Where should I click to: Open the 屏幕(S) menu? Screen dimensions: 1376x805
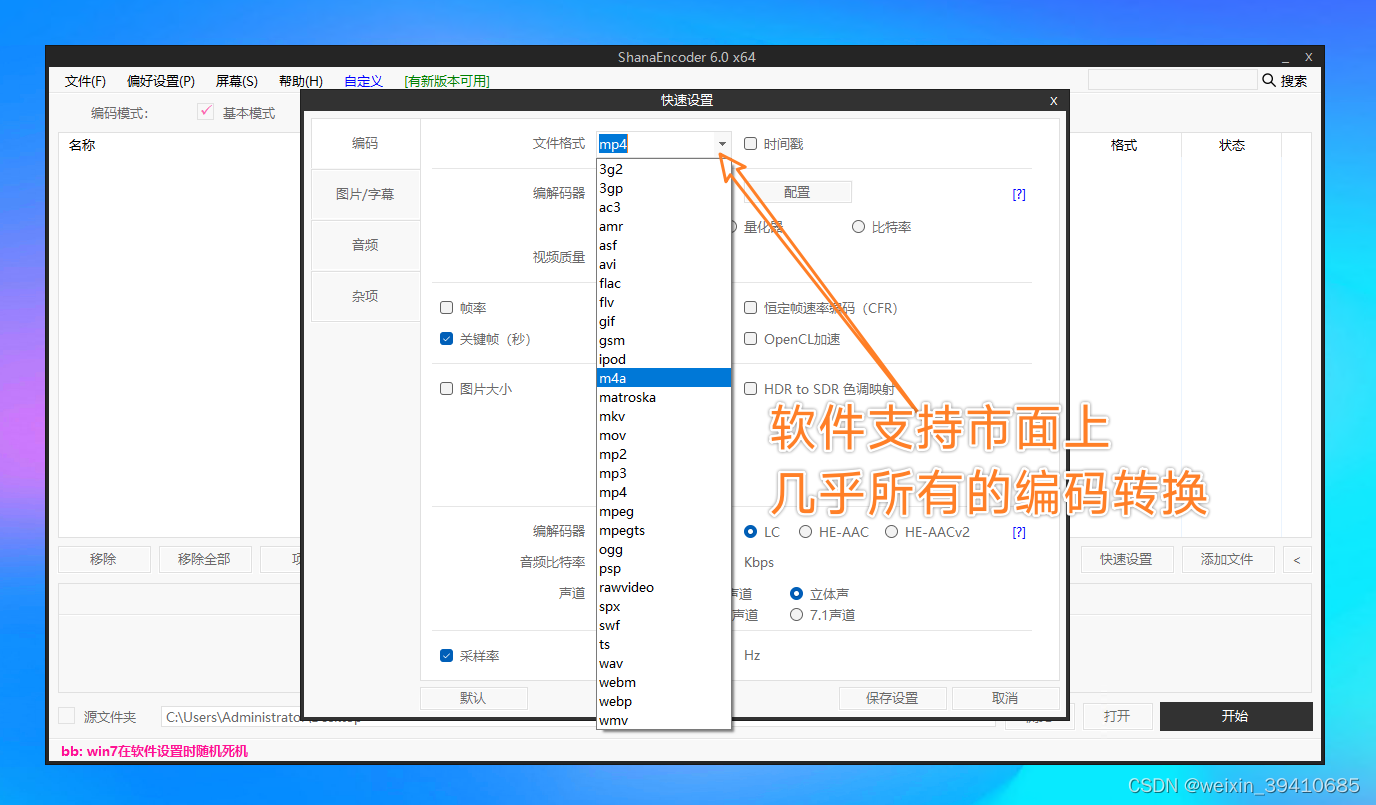point(237,81)
